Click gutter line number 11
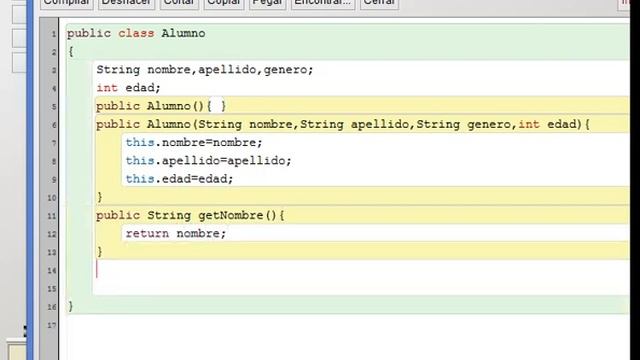 52,216
